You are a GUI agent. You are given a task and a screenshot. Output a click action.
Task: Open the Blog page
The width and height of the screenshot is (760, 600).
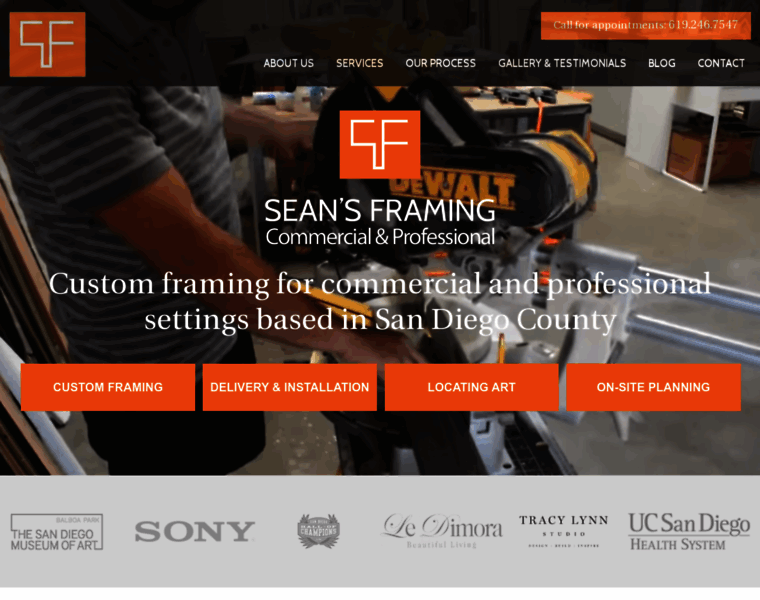click(x=662, y=63)
